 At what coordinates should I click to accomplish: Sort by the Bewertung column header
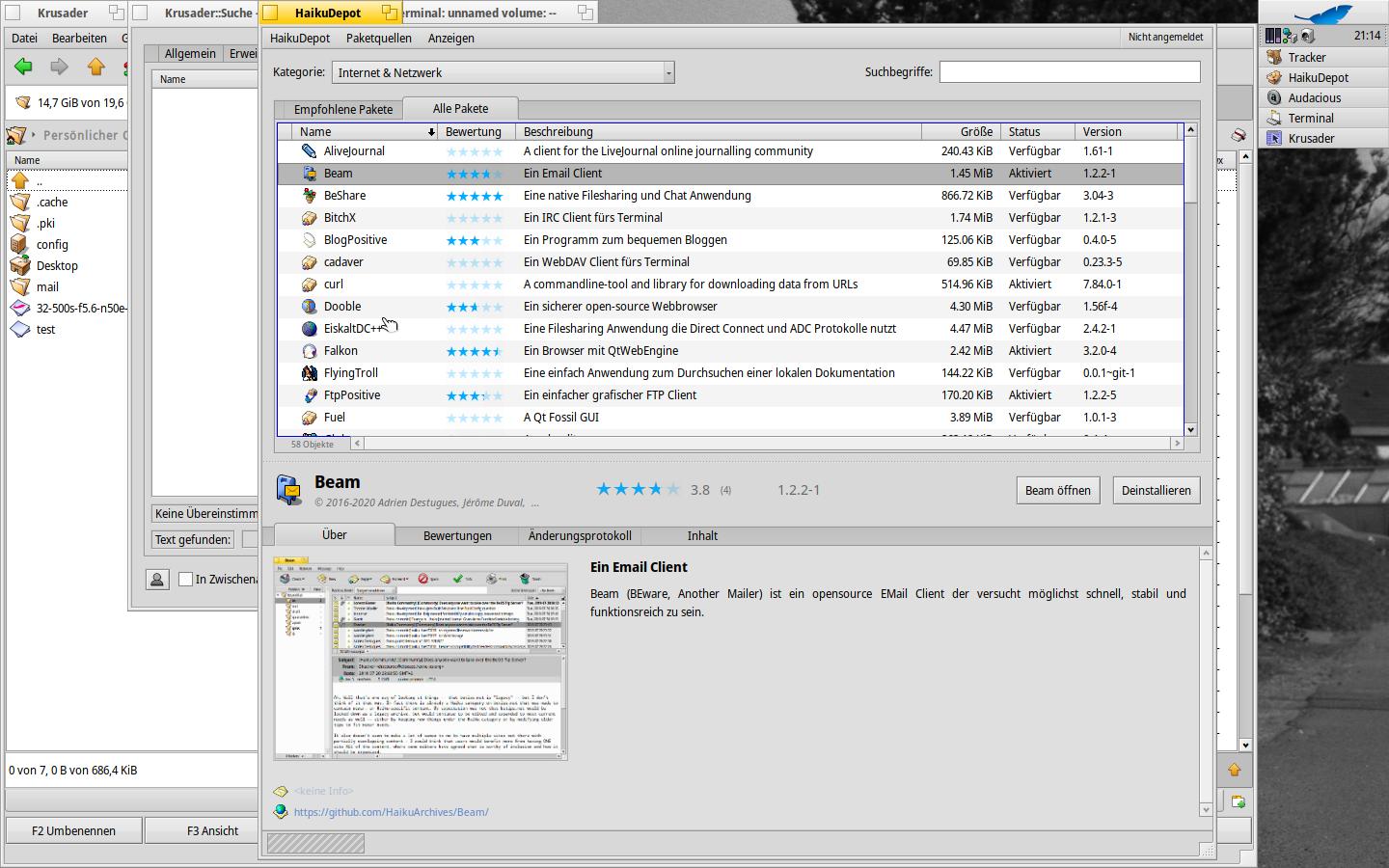pyautogui.click(x=477, y=131)
